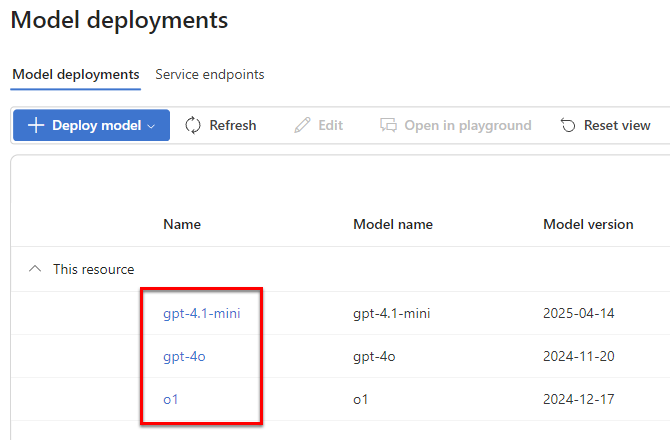Collapse the This resource group chevron
This screenshot has height=440, width=670.
point(35,269)
